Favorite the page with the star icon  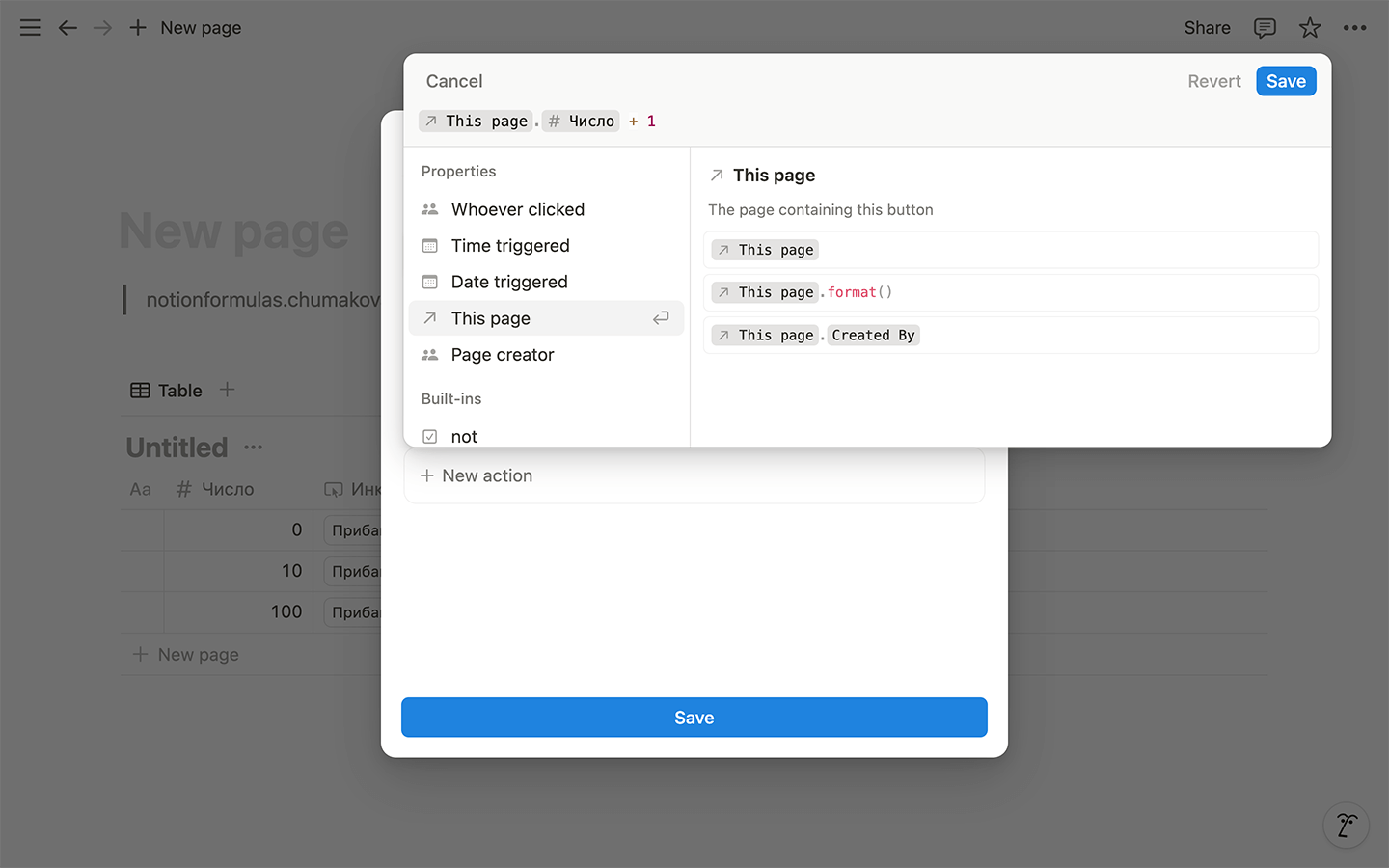point(1310,28)
